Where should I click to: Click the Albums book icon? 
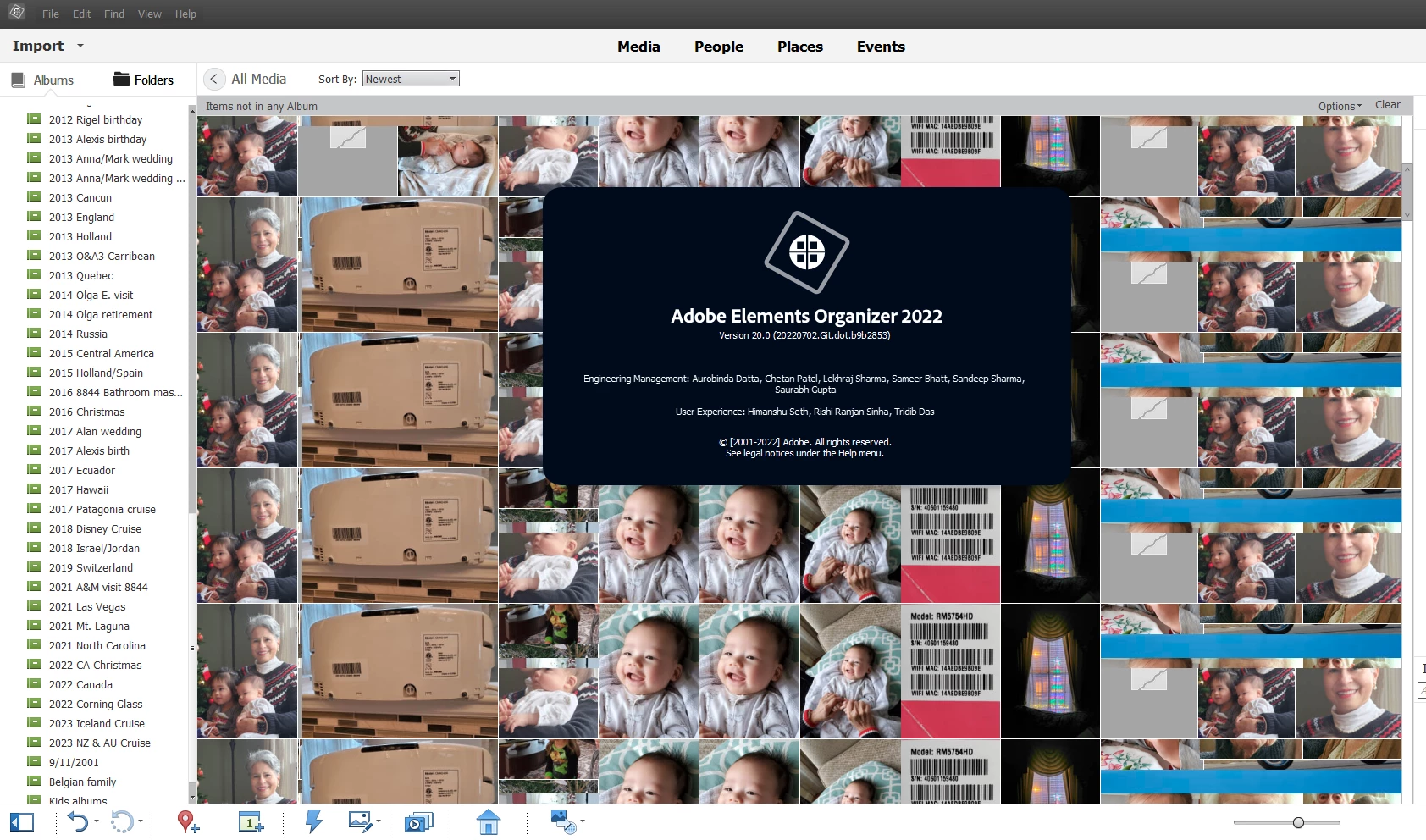18,80
